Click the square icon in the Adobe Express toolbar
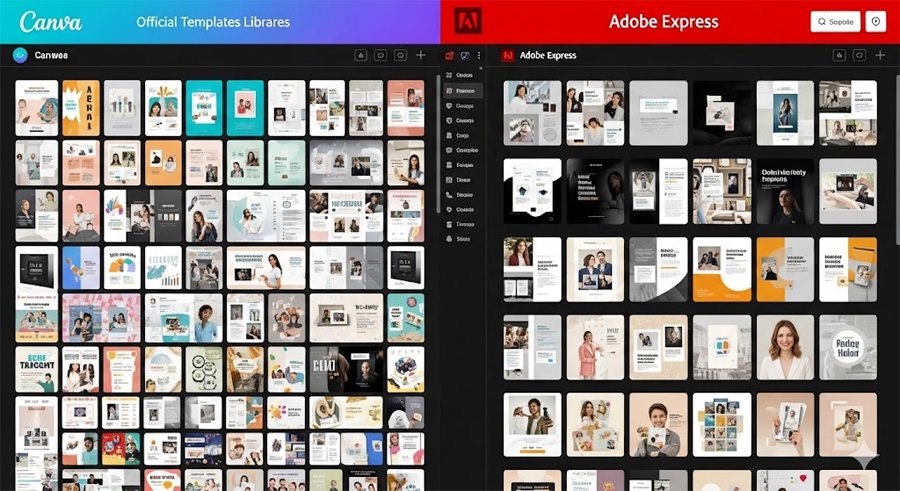Screen dimensions: 900x491 859,55
